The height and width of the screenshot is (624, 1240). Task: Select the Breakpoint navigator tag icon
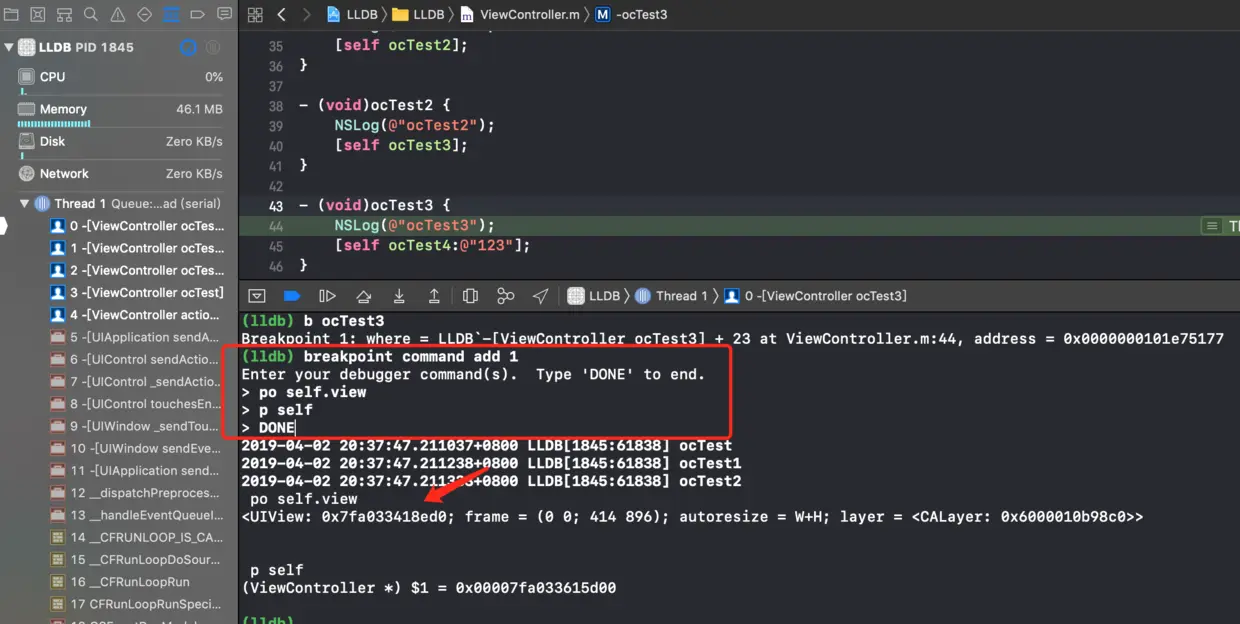click(x=196, y=14)
